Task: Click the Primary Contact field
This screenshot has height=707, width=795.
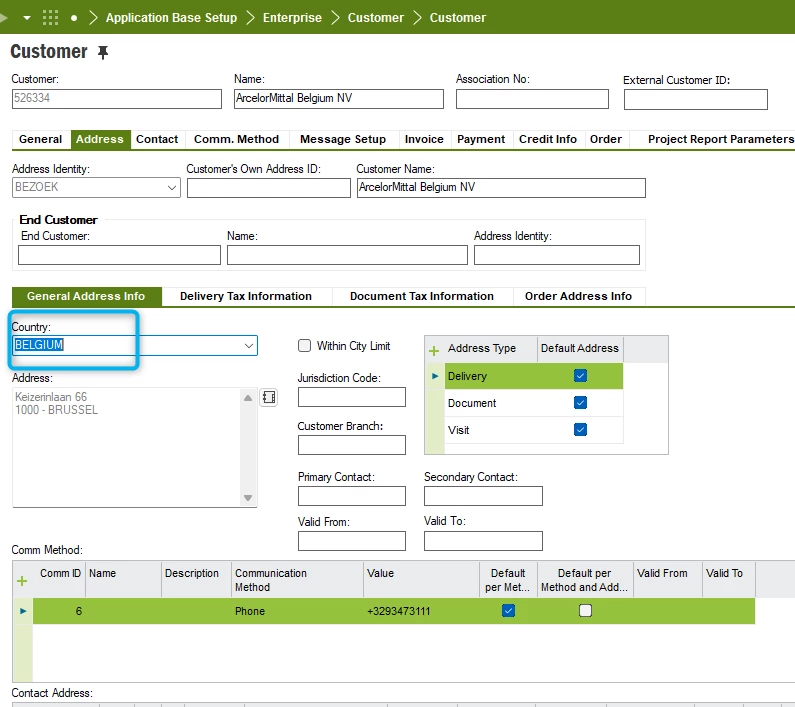Action: click(x=352, y=496)
